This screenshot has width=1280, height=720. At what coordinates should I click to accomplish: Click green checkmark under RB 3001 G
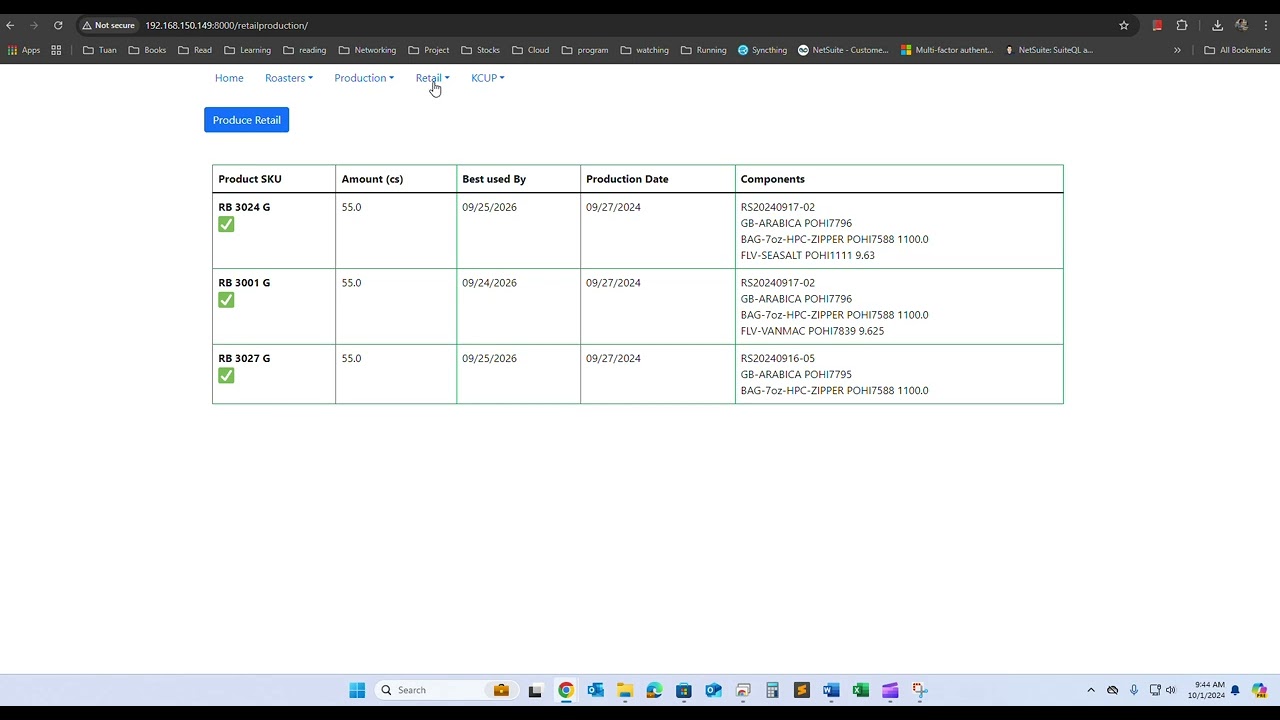[x=226, y=300]
